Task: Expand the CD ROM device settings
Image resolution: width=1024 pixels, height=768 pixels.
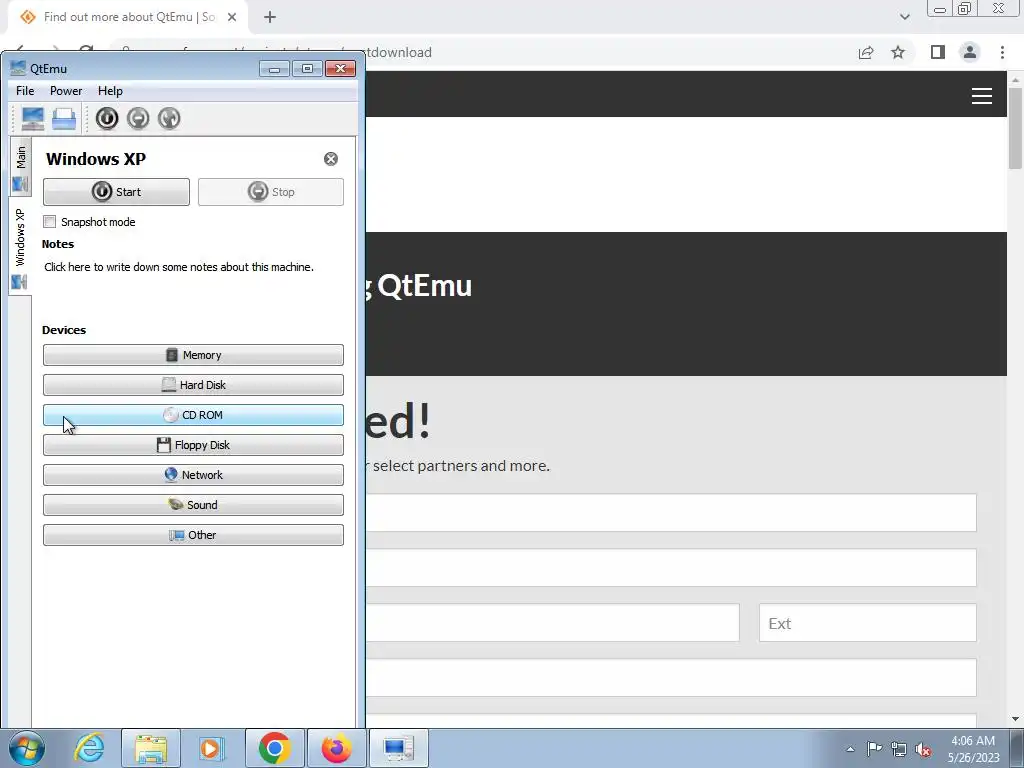Action: [x=193, y=415]
